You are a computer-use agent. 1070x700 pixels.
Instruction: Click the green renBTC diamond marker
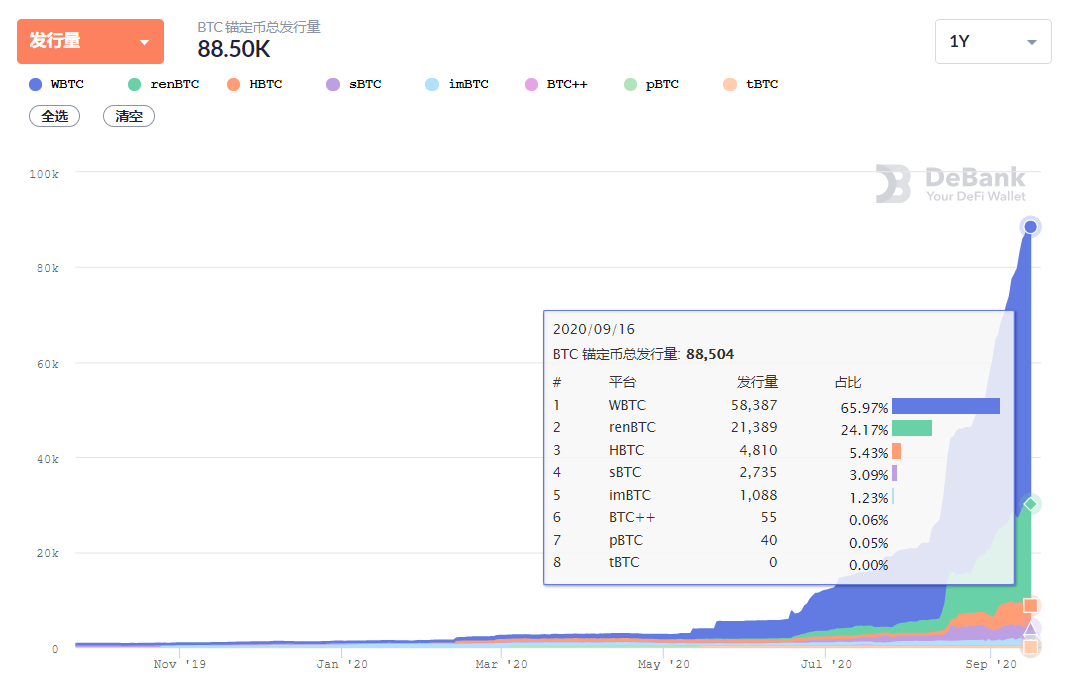point(1030,504)
